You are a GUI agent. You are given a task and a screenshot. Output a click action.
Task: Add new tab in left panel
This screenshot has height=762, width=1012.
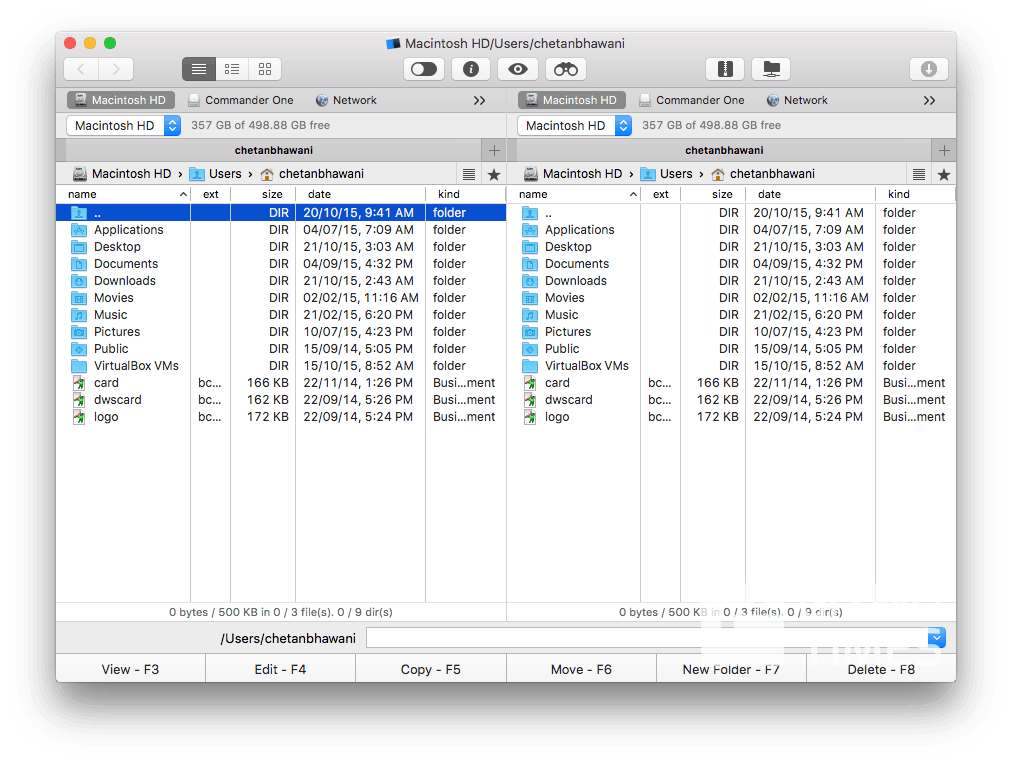[x=494, y=150]
